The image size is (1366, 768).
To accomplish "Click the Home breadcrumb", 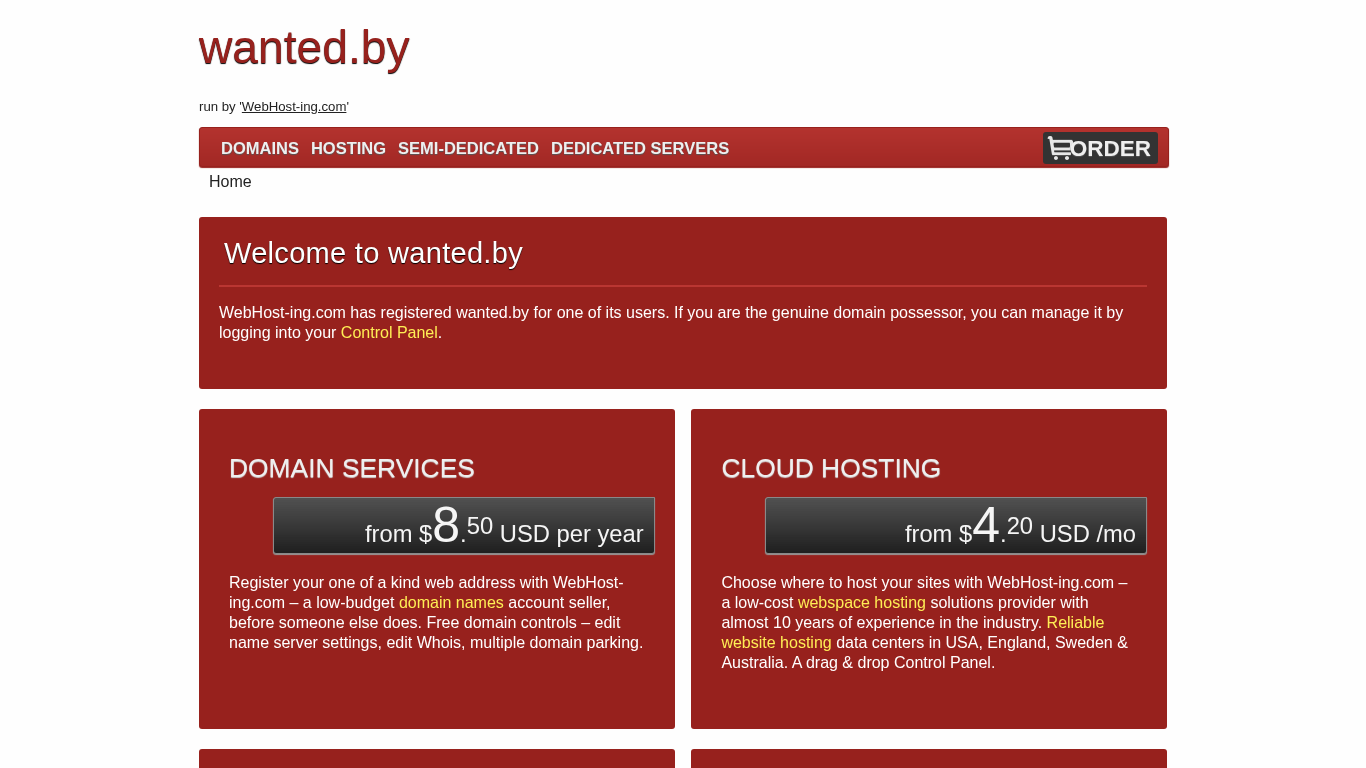I will click(x=230, y=182).
